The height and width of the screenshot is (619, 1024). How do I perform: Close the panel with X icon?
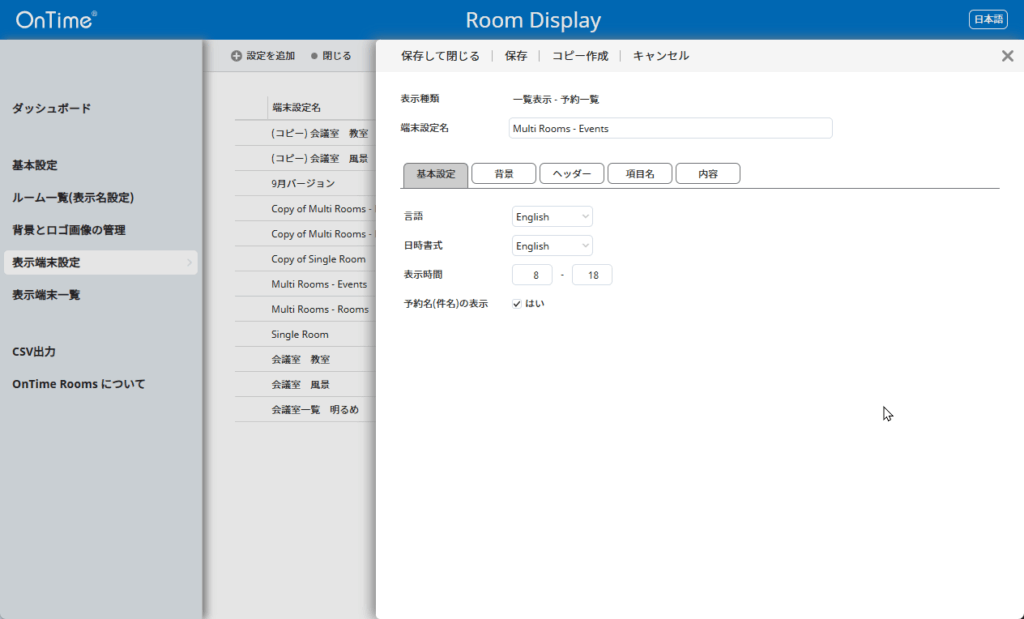1007,56
